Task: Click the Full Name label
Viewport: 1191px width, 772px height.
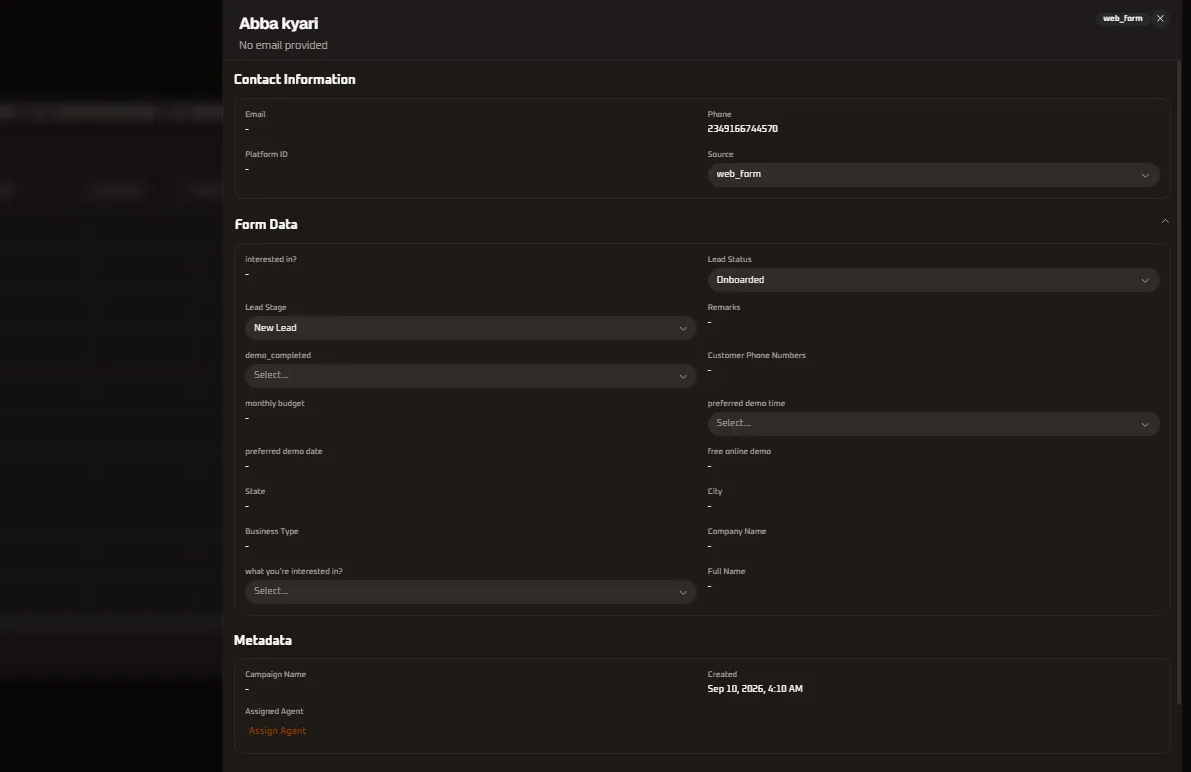Action: coord(726,571)
